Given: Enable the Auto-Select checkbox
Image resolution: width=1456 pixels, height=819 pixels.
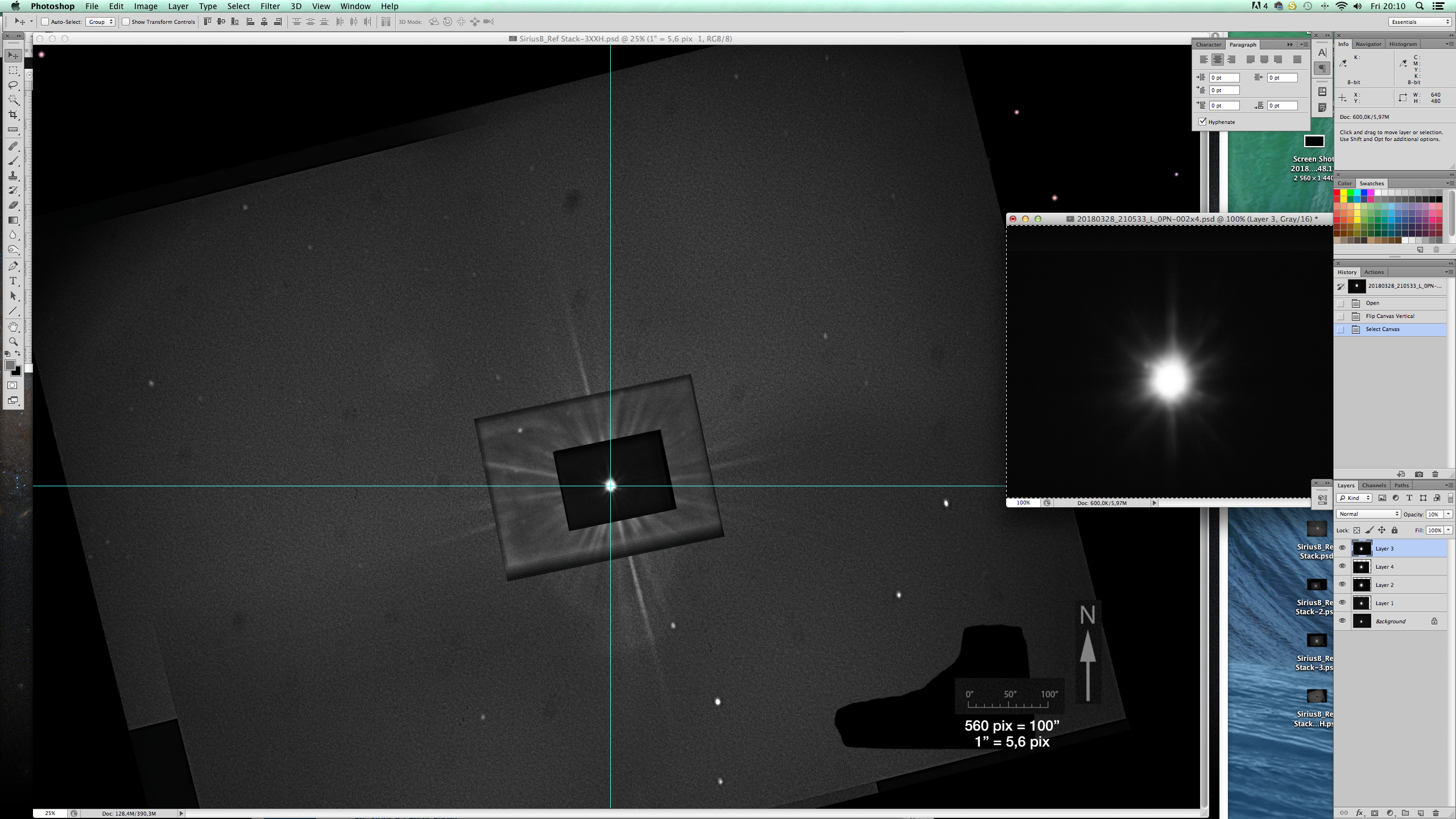Looking at the screenshot, I should [45, 22].
